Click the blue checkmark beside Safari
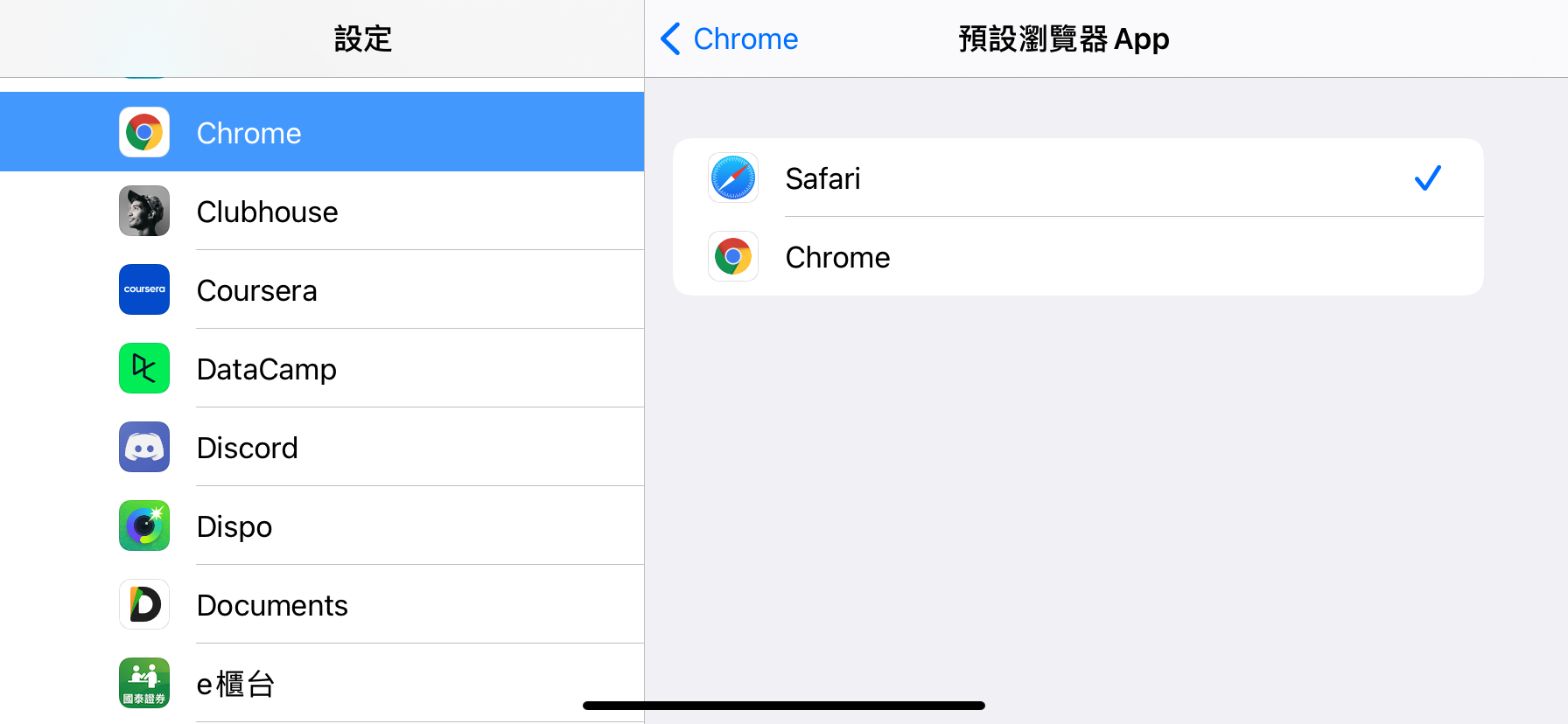This screenshot has height=724, width=1568. pos(1427,178)
